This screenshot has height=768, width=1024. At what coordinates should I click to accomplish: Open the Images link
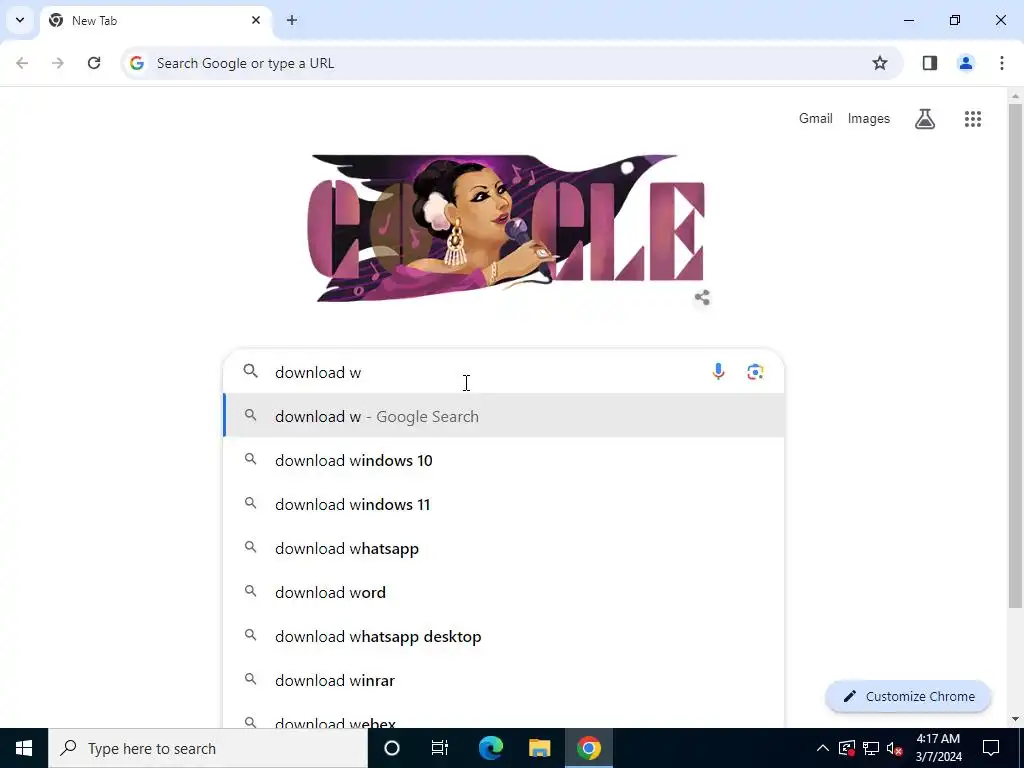[869, 118]
